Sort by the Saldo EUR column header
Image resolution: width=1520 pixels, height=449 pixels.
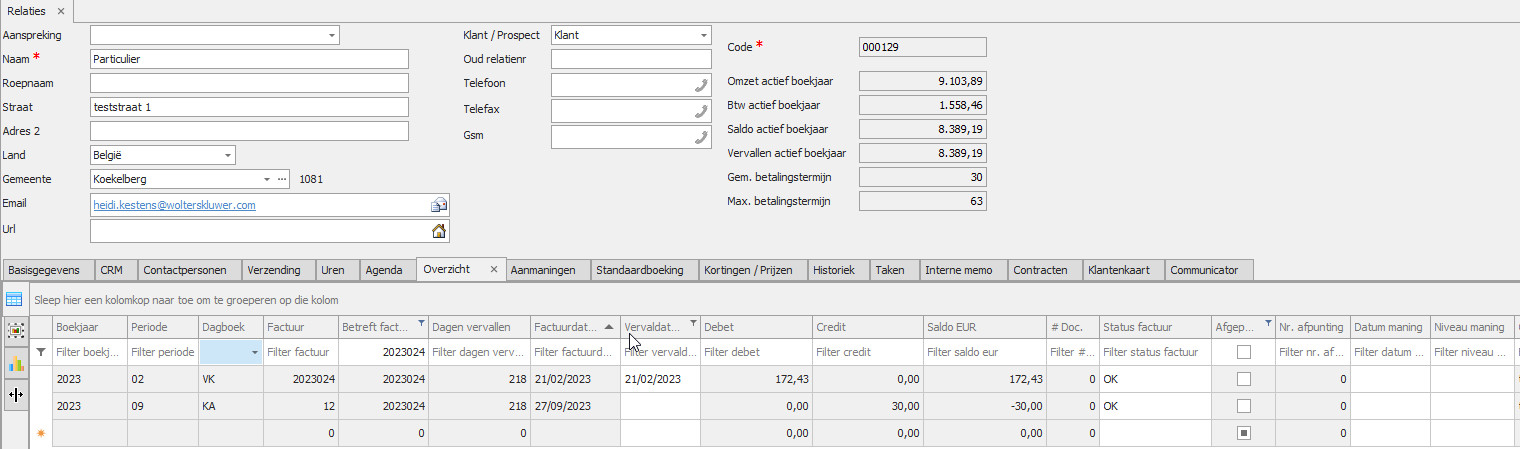click(983, 327)
